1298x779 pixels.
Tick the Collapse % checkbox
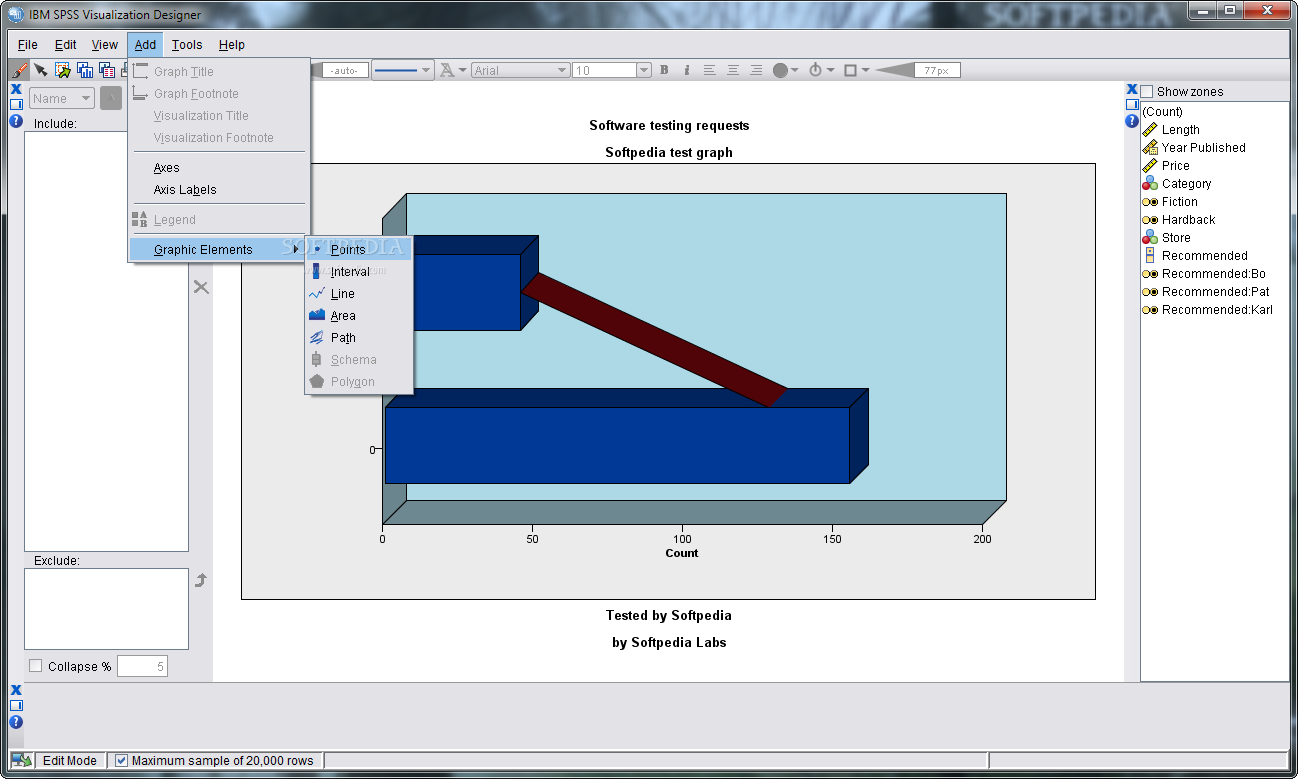36,666
